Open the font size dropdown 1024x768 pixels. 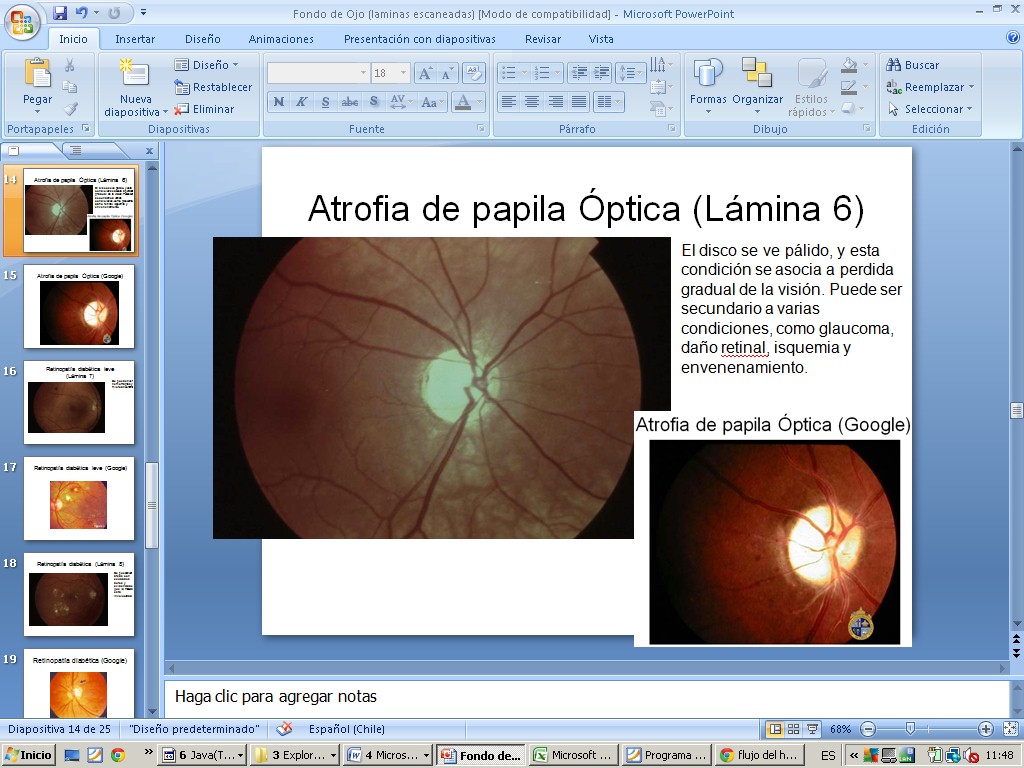pos(403,74)
